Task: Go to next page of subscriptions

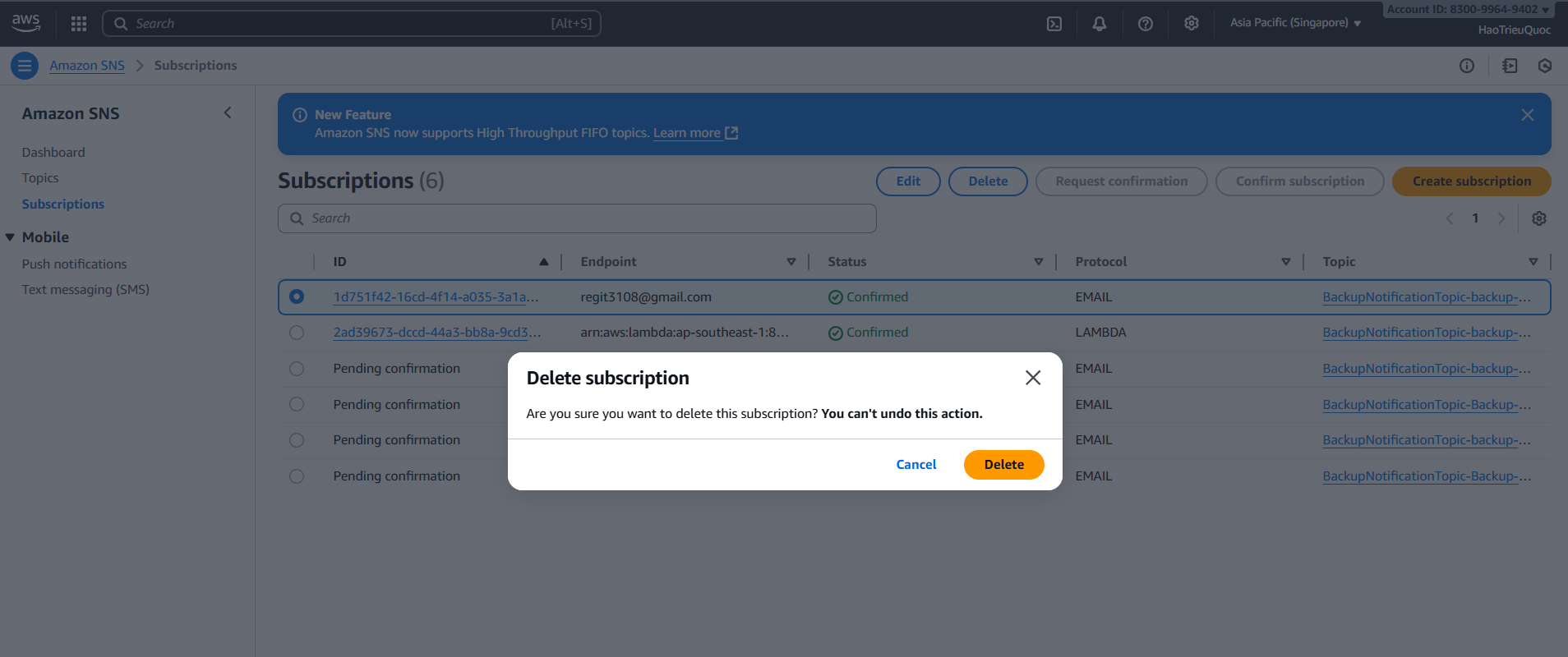Action: [1501, 218]
